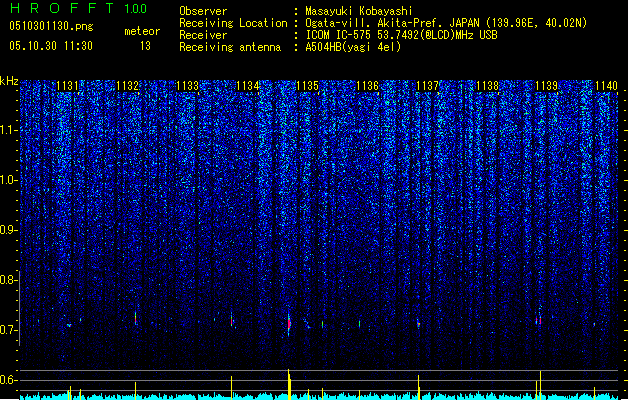Click the yellow intensity spike near 1139

(540, 385)
